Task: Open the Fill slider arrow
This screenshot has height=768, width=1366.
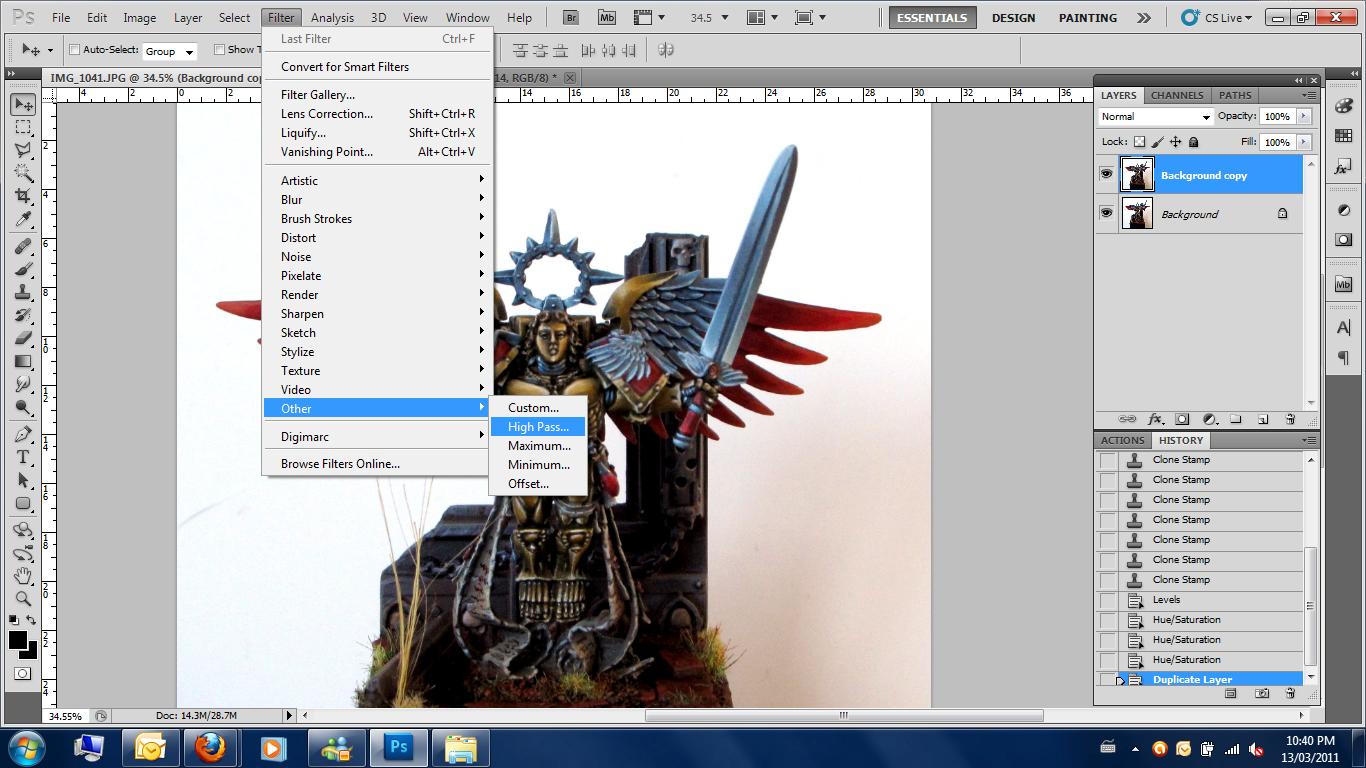Action: pyautogui.click(x=1303, y=142)
